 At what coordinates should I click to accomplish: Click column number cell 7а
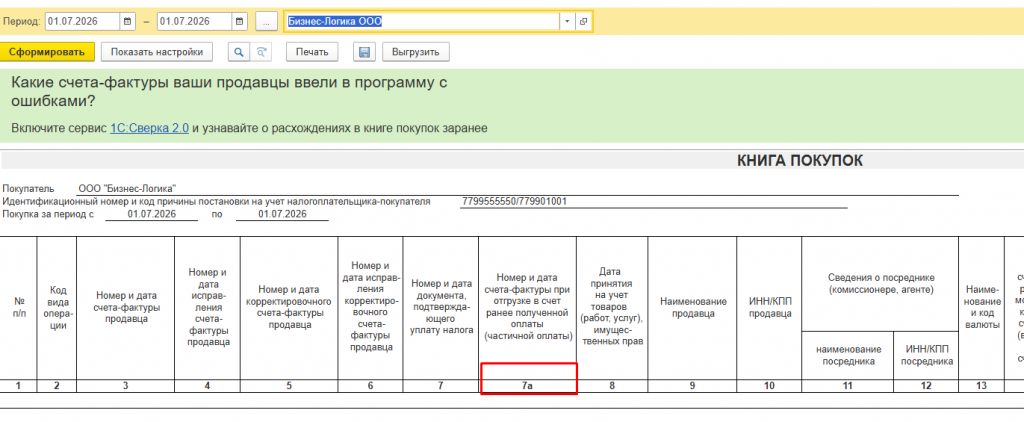(528, 386)
